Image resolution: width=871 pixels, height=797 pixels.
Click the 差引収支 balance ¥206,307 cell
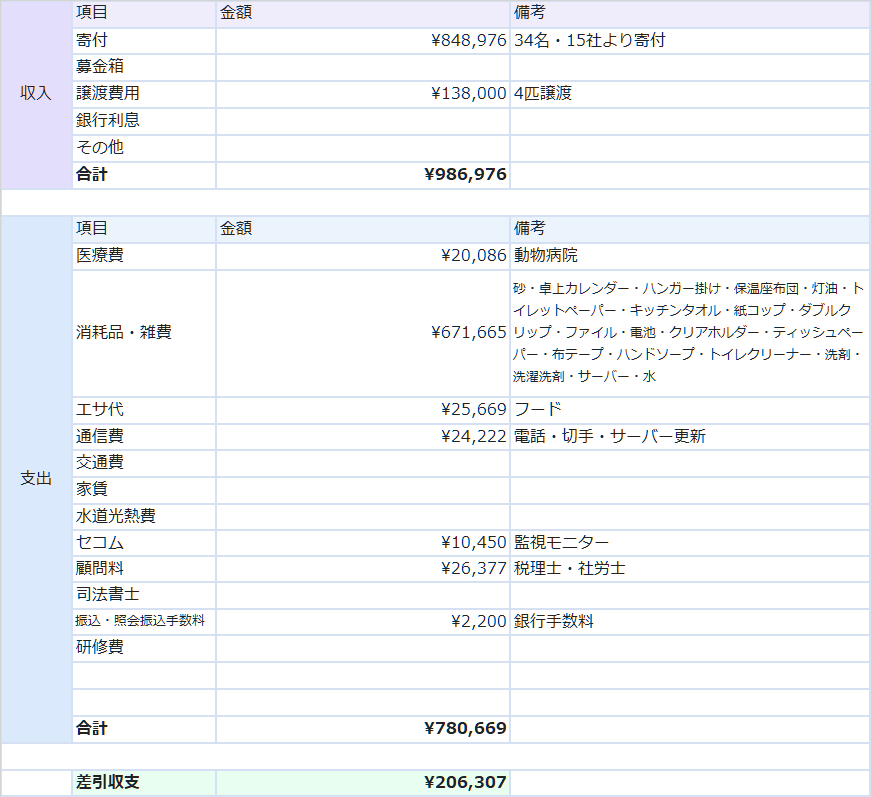pyautogui.click(x=362, y=783)
